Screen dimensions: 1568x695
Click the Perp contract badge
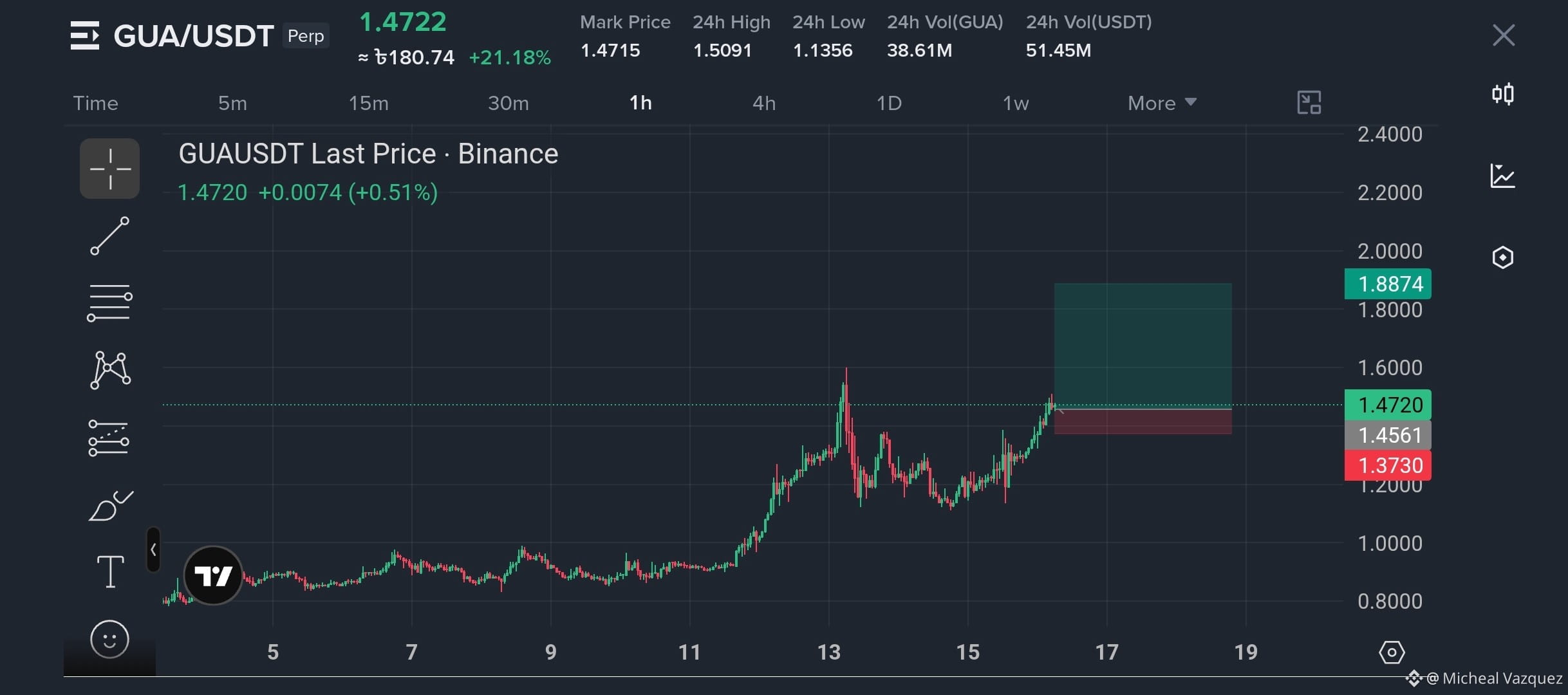[306, 36]
